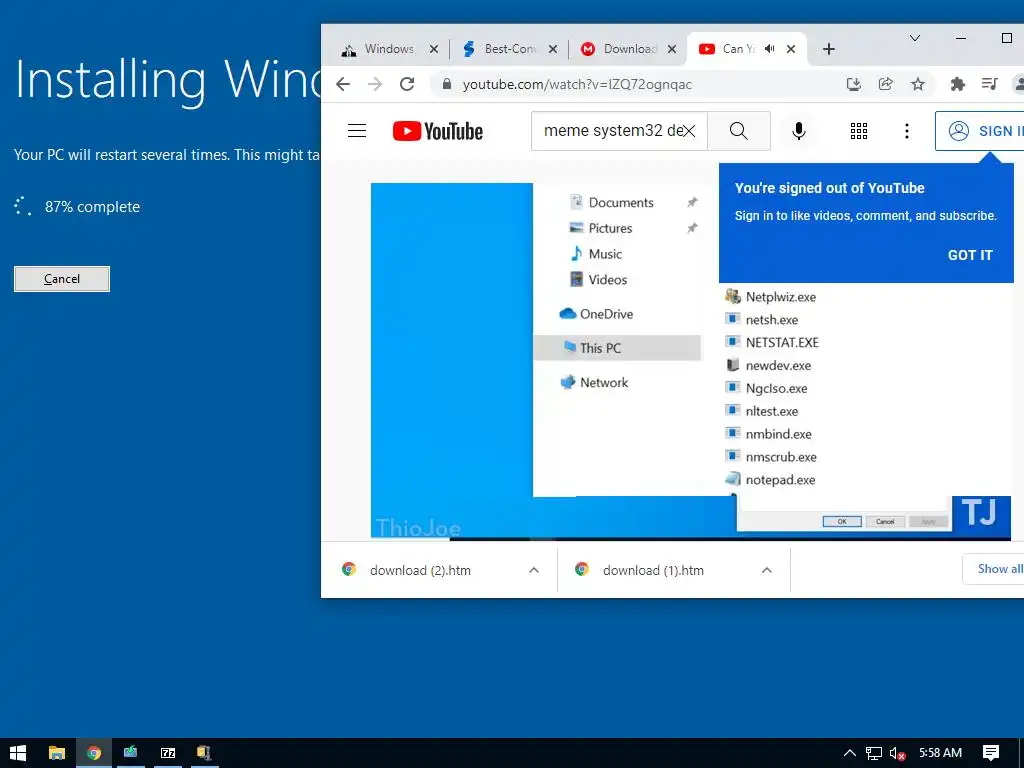Screen dimensions: 1024x768
Task: Go forward in Chrome
Action: [375, 84]
